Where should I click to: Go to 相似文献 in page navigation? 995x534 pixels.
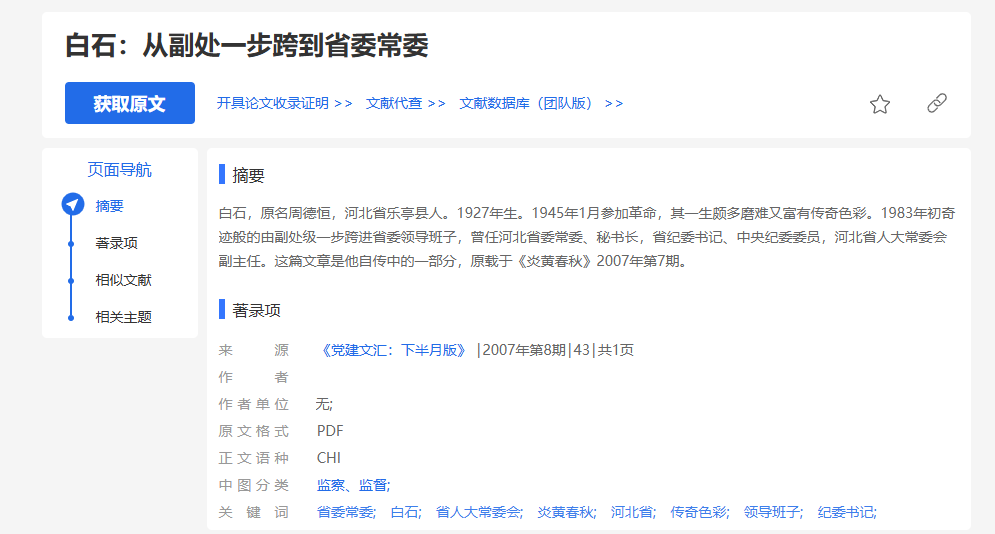(123, 280)
